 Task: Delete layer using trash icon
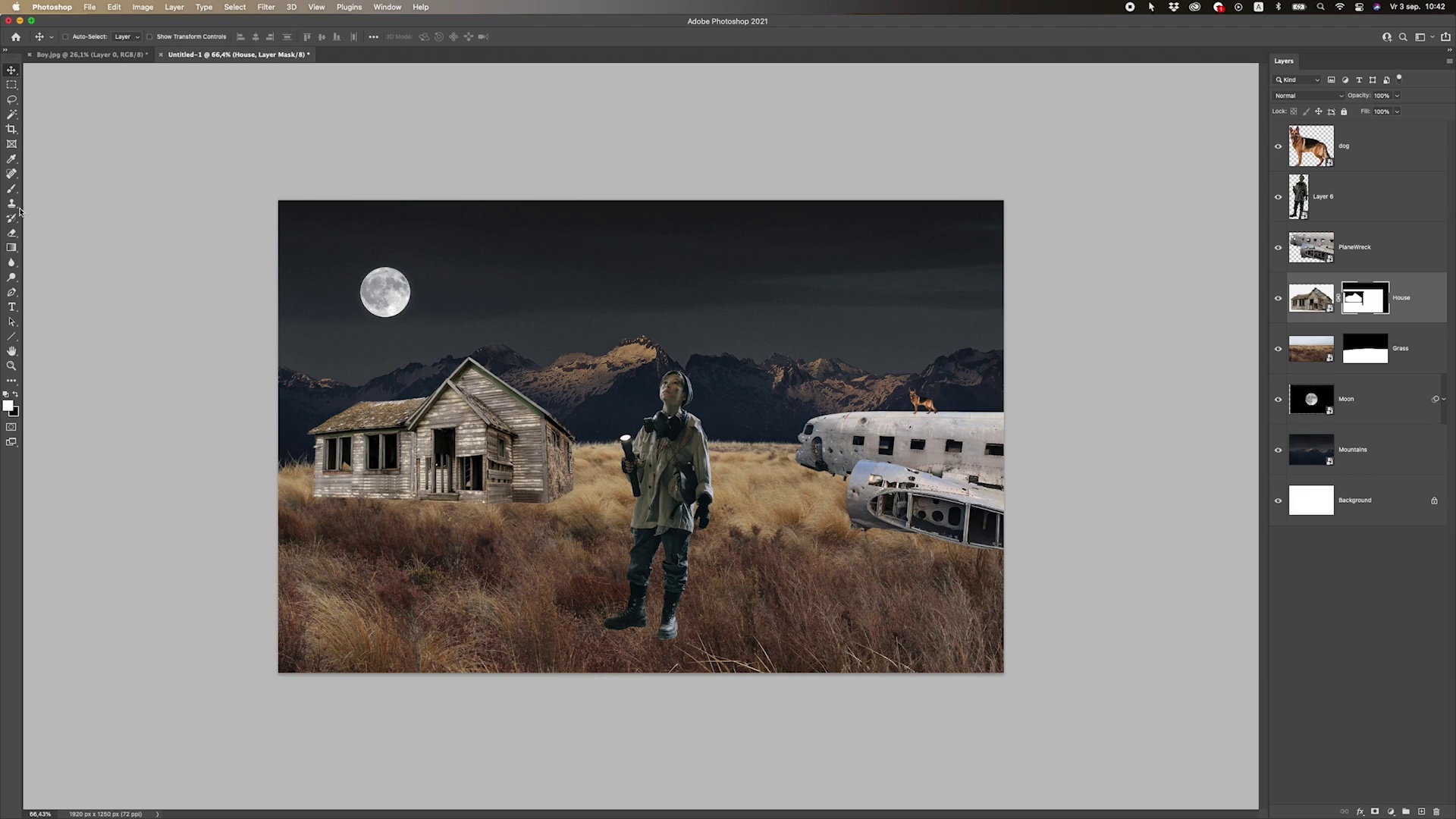click(1436, 811)
